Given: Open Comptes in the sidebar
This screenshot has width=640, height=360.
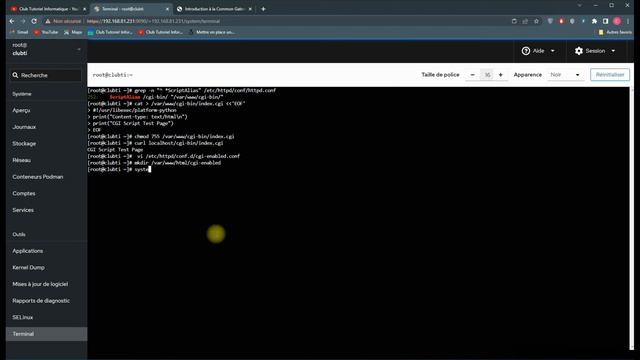Looking at the screenshot, I should pos(24,194).
